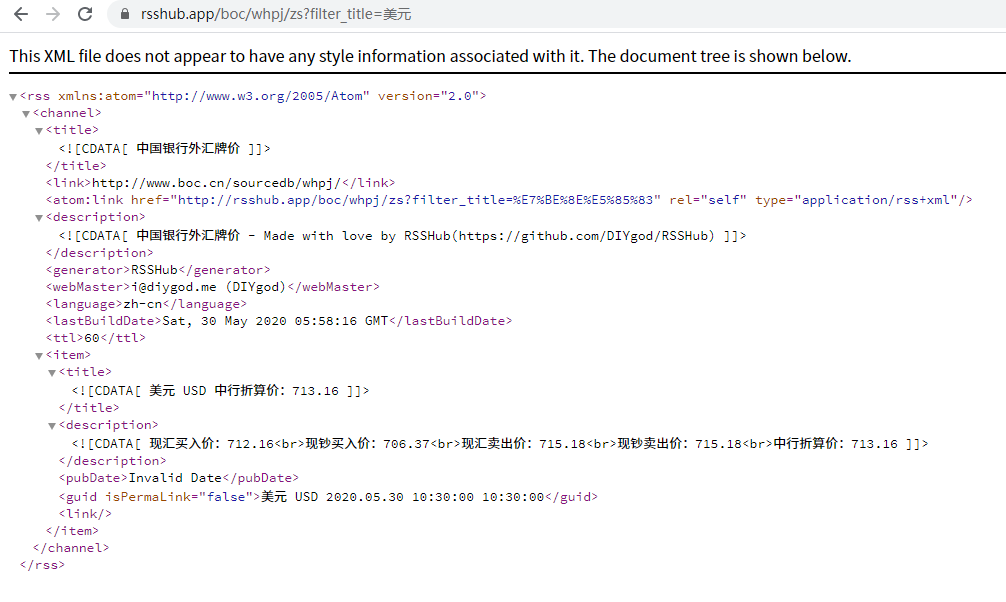Collapse the channel description element

click(38, 217)
